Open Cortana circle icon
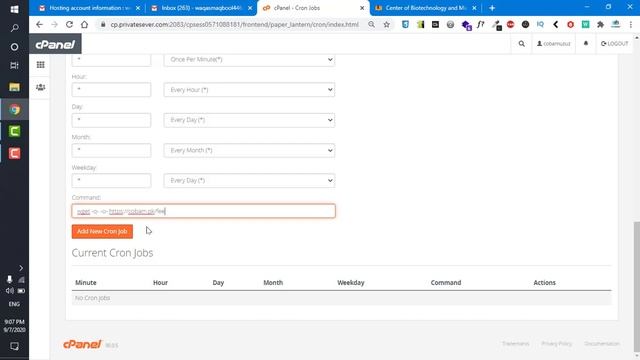 pyautogui.click(x=14, y=47)
